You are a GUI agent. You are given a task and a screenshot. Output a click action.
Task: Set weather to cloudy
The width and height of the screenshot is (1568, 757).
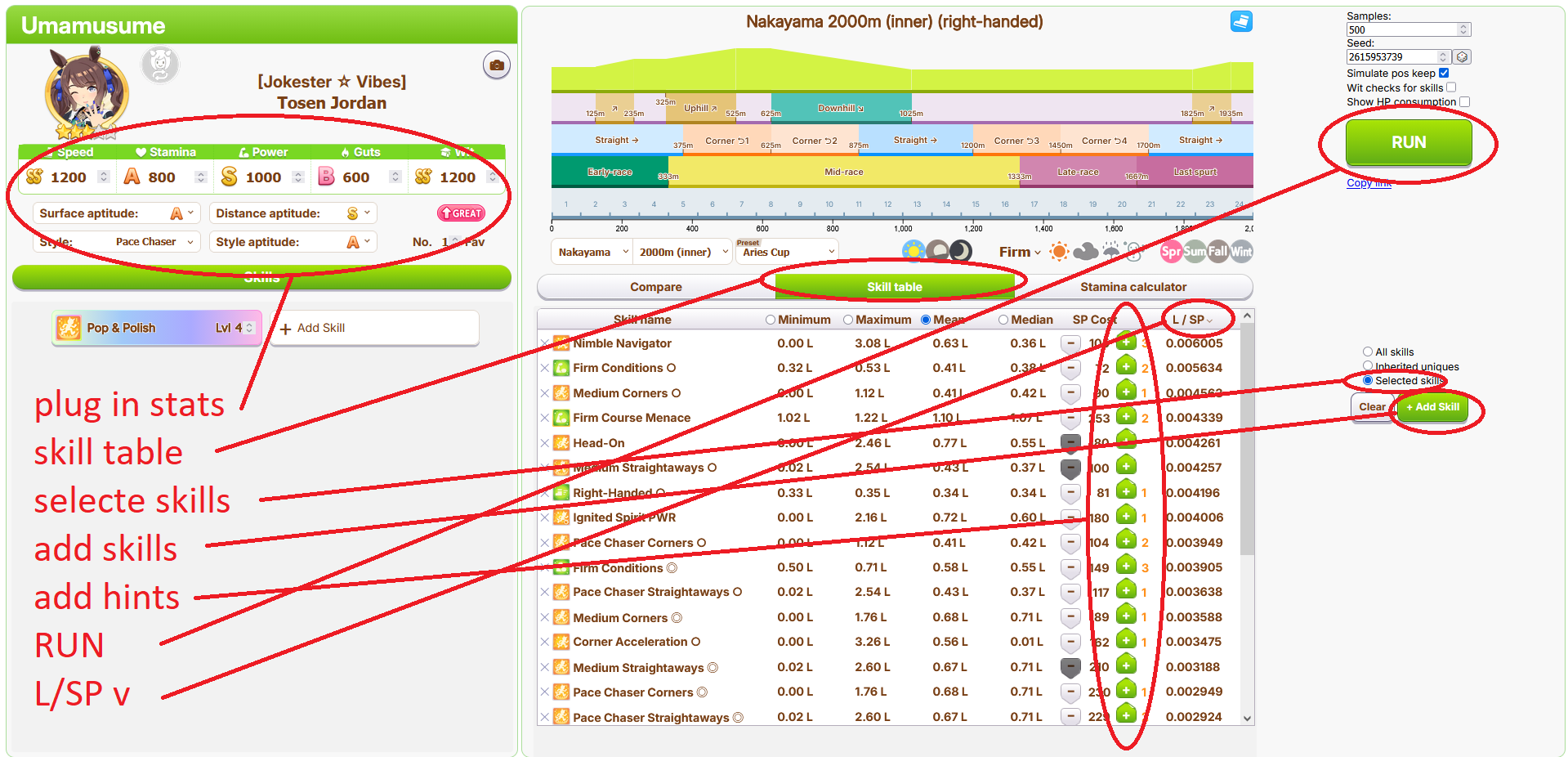click(1085, 252)
